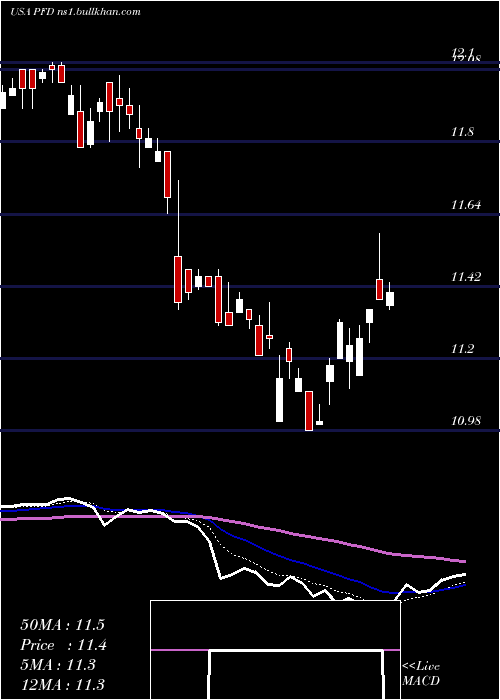Click the 'MACD' label
The height and width of the screenshot is (700, 500).
[421, 681]
